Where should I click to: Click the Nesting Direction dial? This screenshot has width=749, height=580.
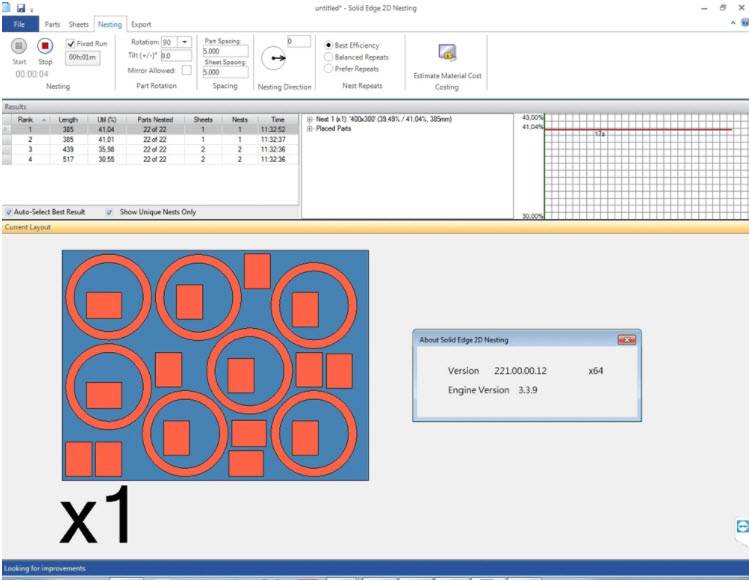(x=273, y=59)
